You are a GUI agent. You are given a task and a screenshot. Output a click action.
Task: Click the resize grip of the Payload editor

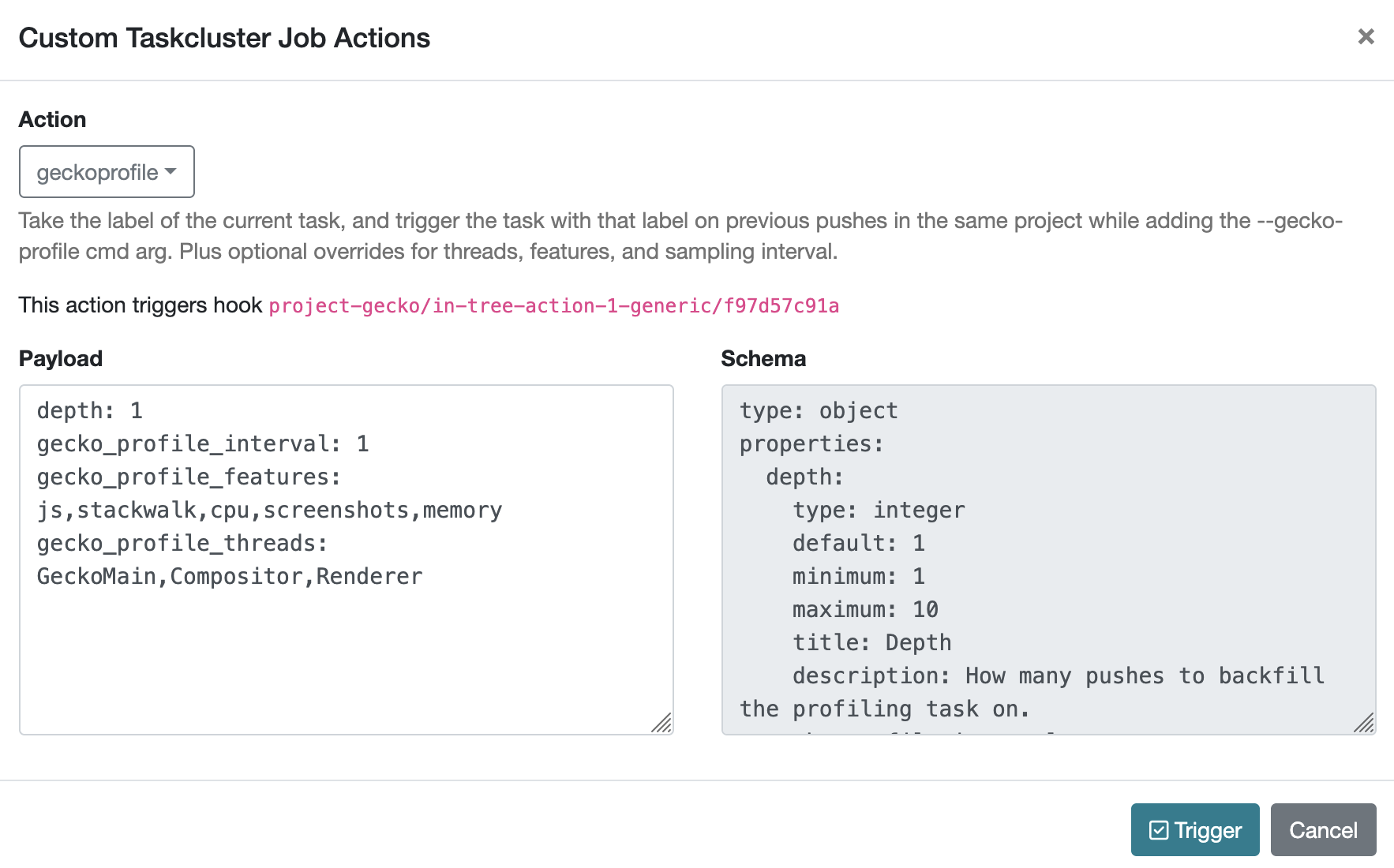point(663,724)
